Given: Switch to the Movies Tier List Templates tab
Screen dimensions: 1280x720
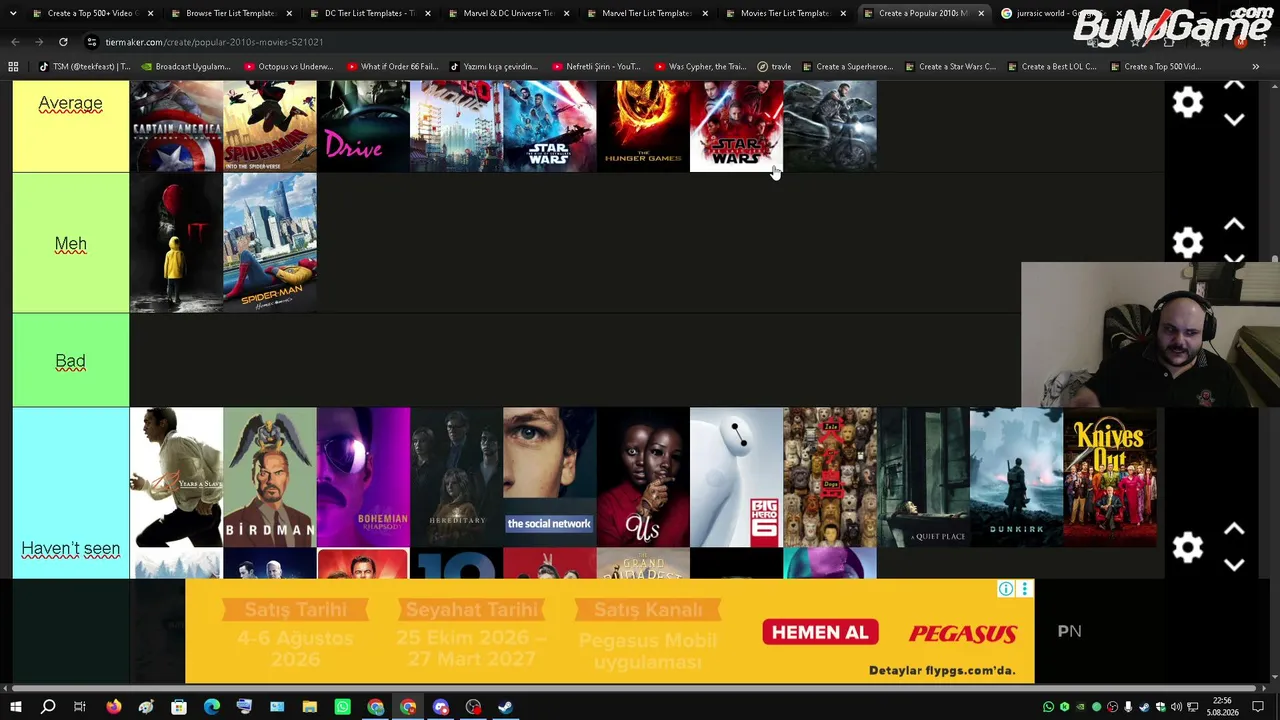Looking at the screenshot, I should [785, 13].
